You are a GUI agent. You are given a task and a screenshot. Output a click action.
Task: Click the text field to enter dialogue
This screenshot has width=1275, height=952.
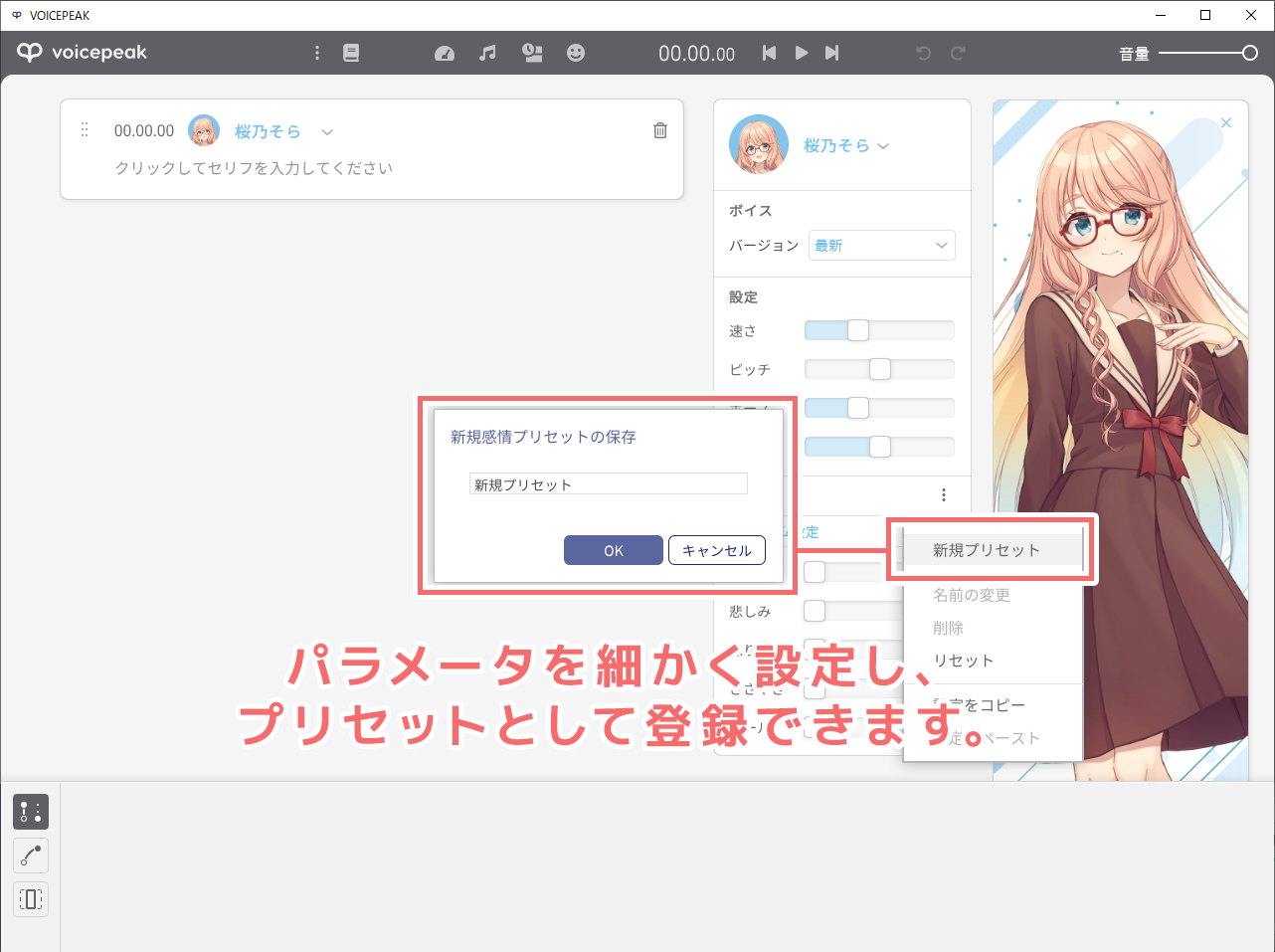point(254,168)
